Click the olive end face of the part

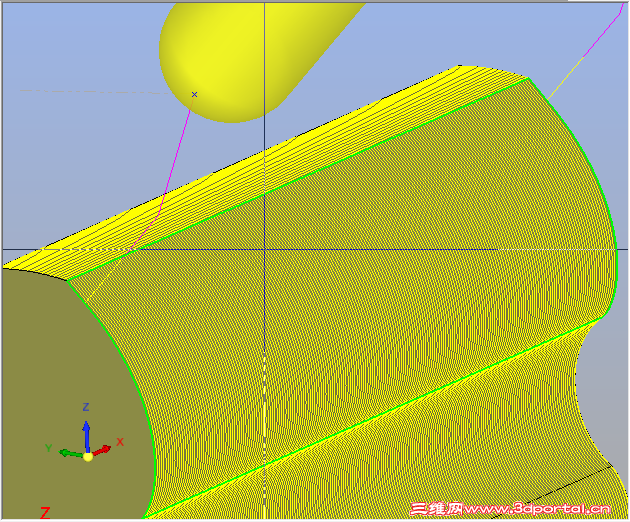click(x=72, y=394)
